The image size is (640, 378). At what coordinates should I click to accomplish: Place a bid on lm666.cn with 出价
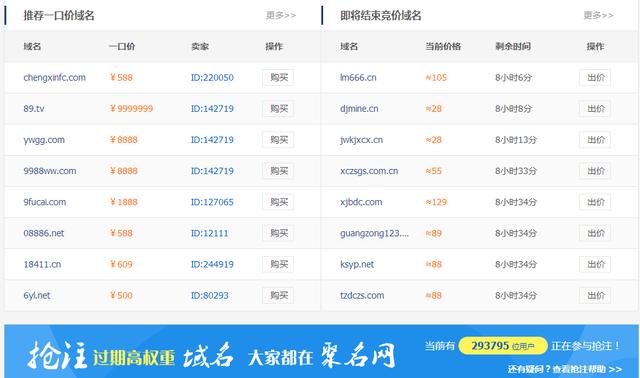tap(595, 78)
